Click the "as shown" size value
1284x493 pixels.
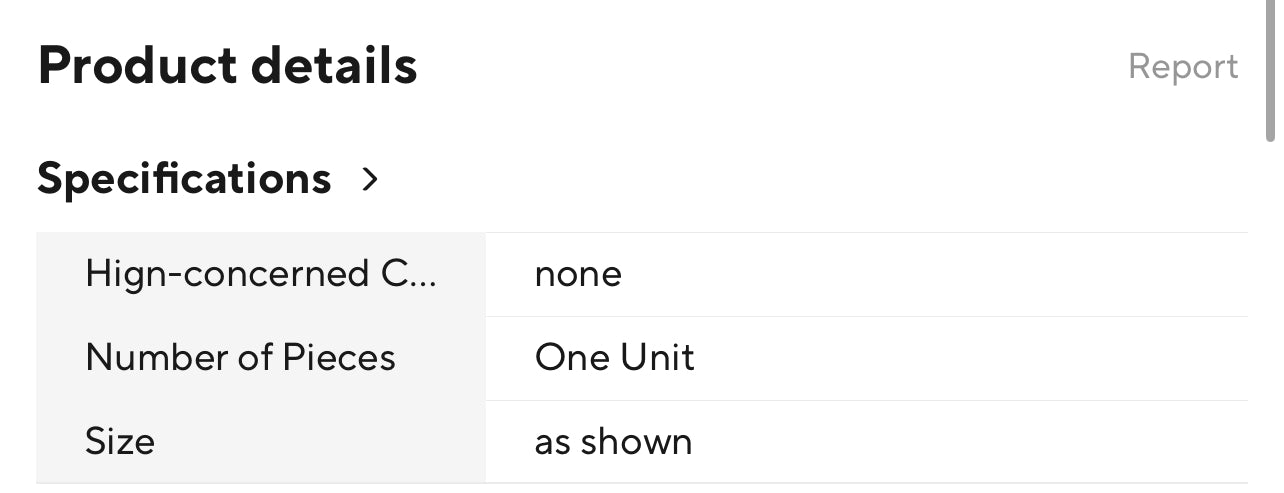613,441
